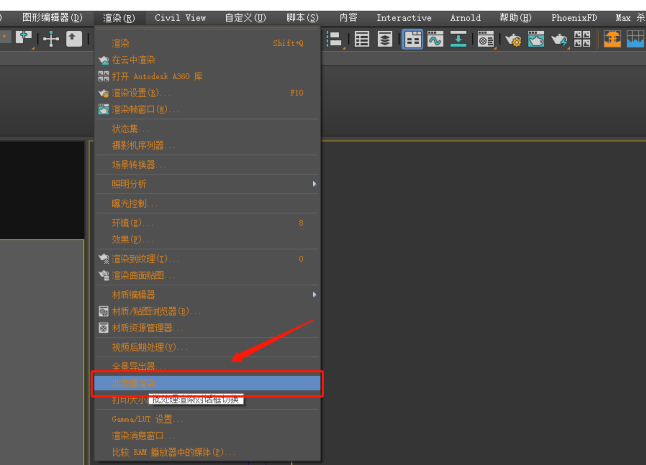Open the A360 gallery four-thumbnail icon
Screen dimensions: 646x465
[582, 39]
